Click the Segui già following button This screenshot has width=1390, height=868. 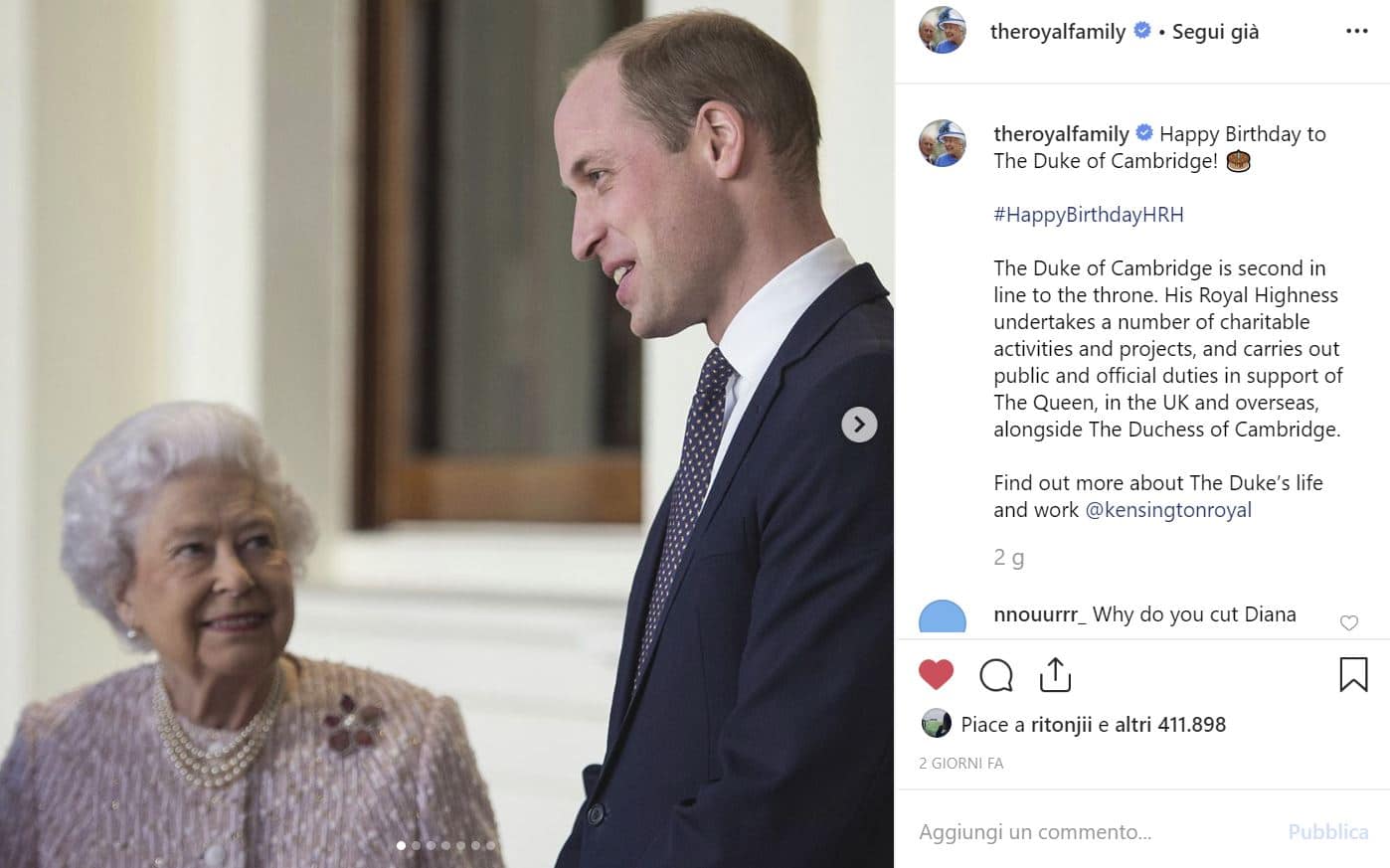coord(1215,32)
